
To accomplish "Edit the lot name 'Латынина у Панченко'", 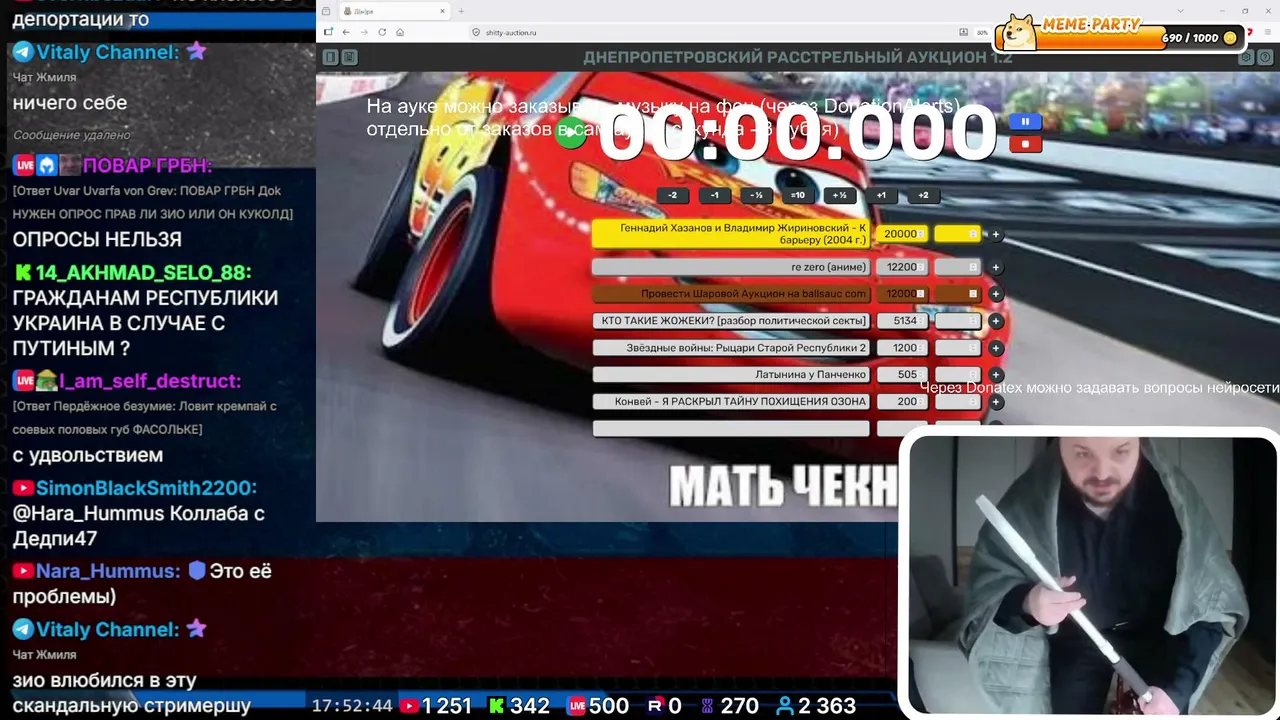I will (x=731, y=375).
